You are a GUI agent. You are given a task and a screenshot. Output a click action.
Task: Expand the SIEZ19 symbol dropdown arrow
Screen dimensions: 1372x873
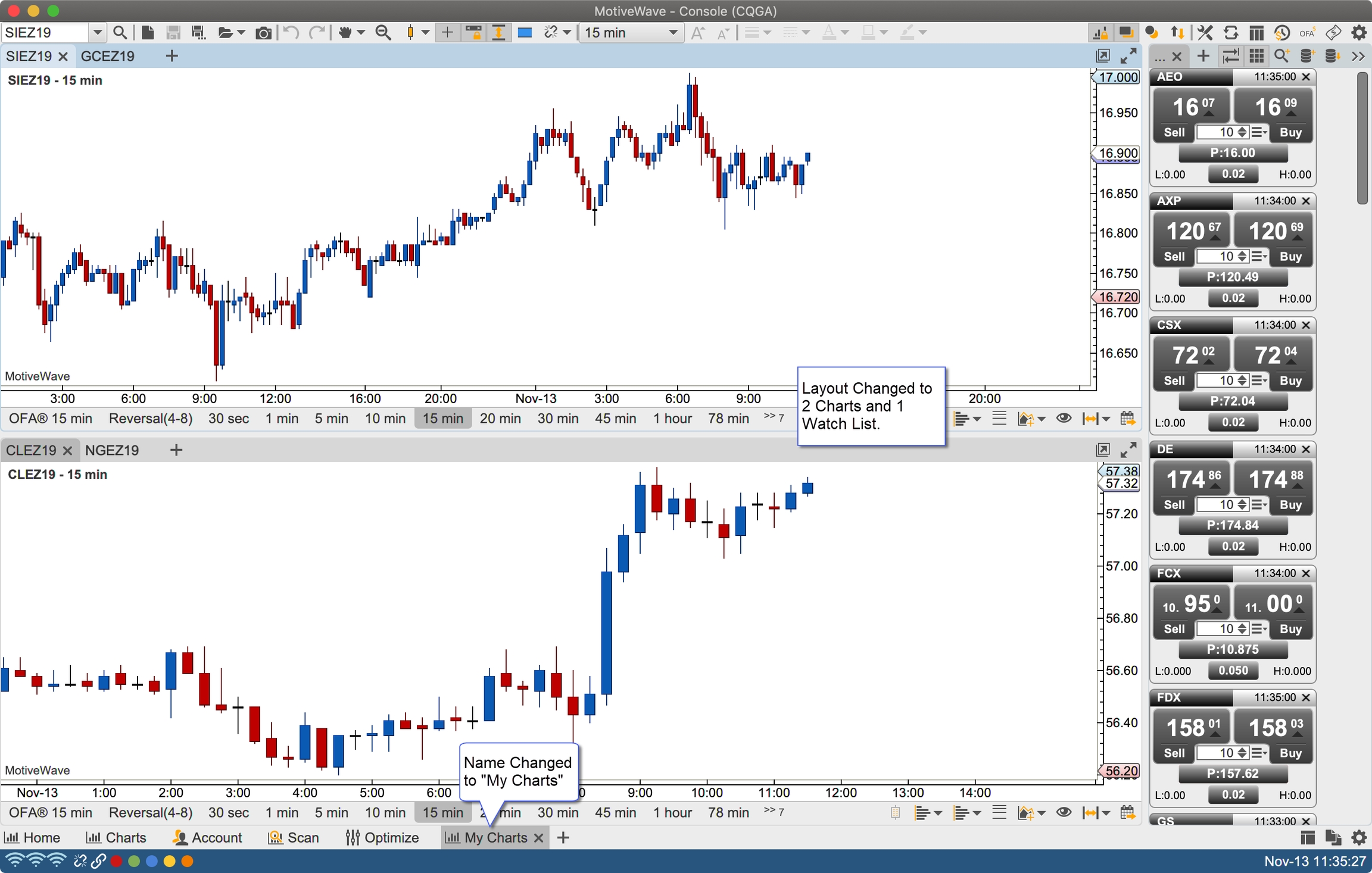point(98,32)
